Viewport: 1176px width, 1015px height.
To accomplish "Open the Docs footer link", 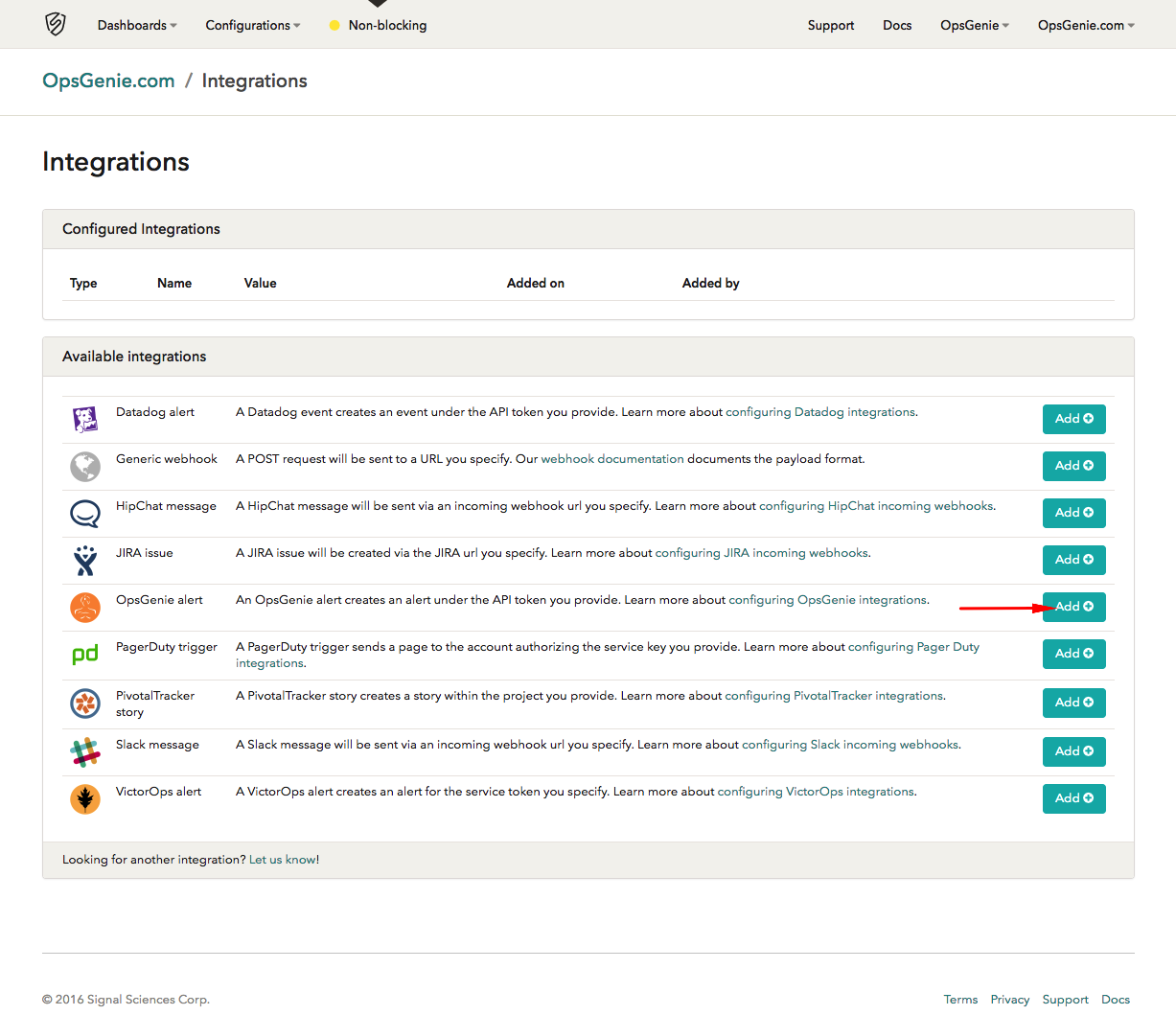I will coord(1116,1000).
